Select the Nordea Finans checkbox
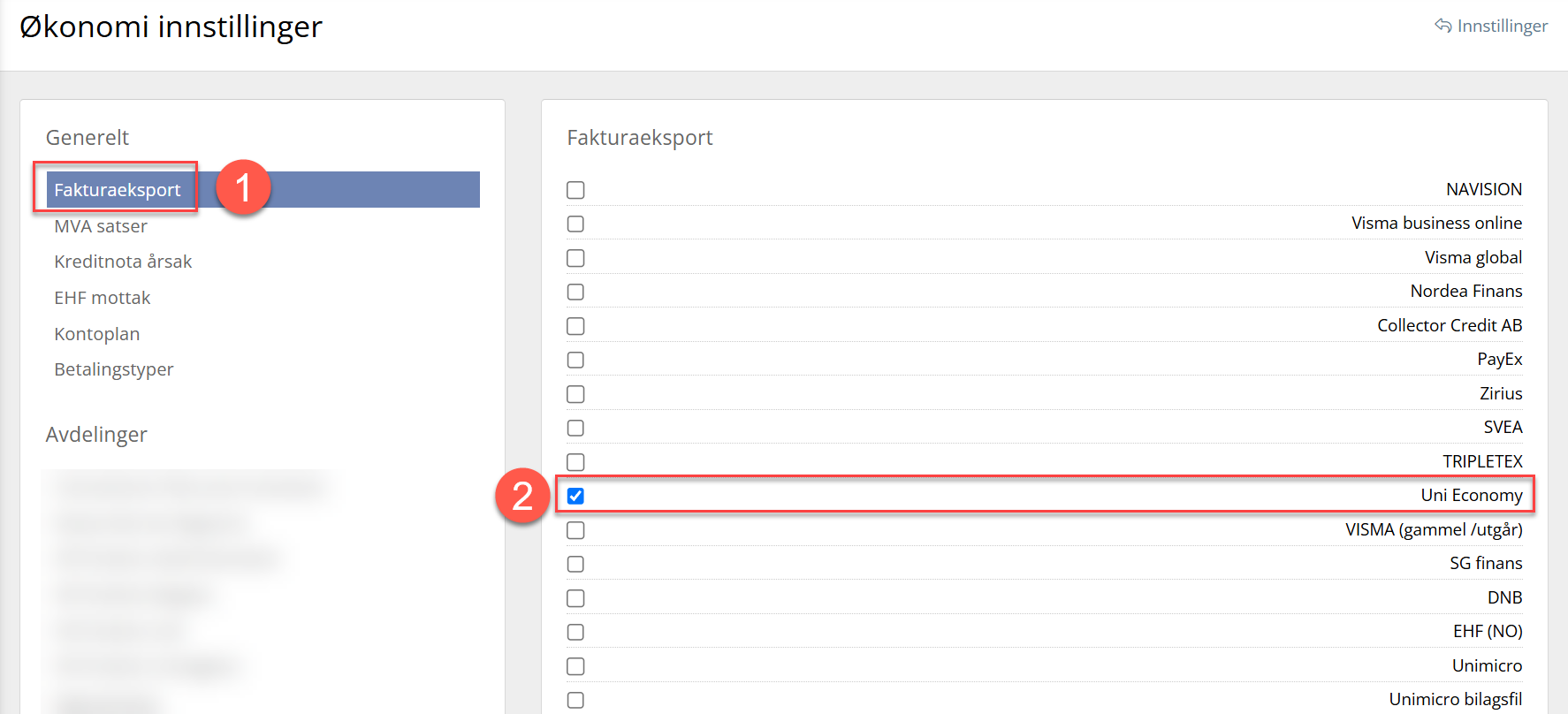Screen dimensions: 1568x714 (x=575, y=292)
